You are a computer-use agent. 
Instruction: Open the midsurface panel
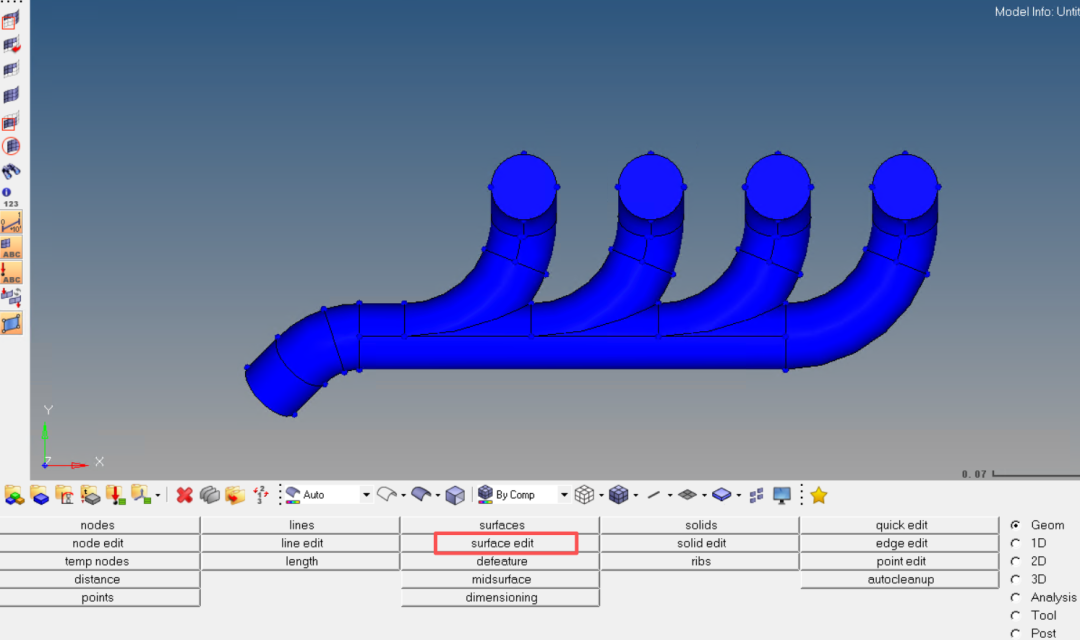click(501, 579)
